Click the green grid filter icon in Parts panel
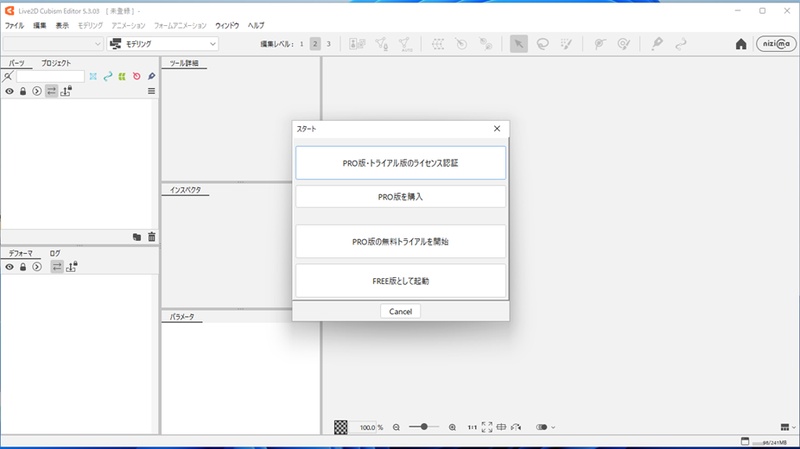800x449 pixels. pyautogui.click(x=122, y=76)
